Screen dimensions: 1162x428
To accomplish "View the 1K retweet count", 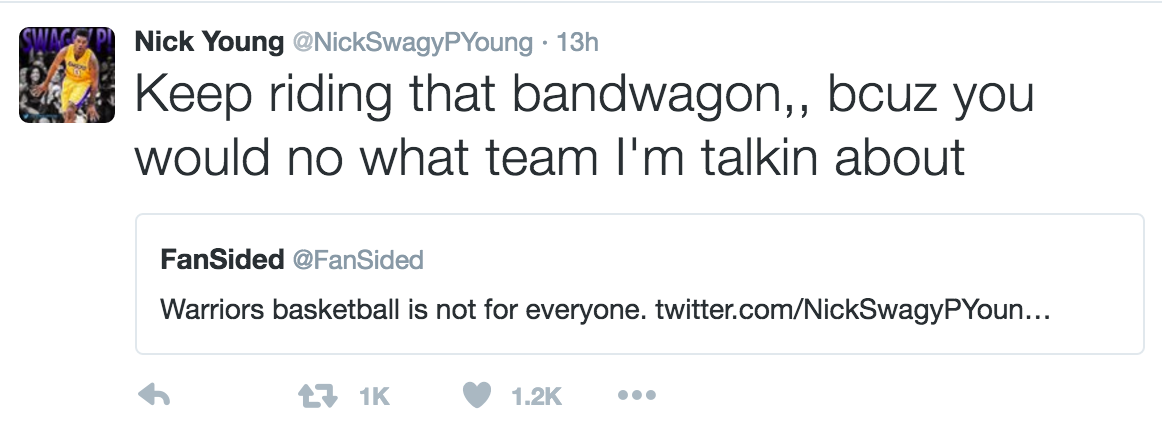I will (x=373, y=398).
